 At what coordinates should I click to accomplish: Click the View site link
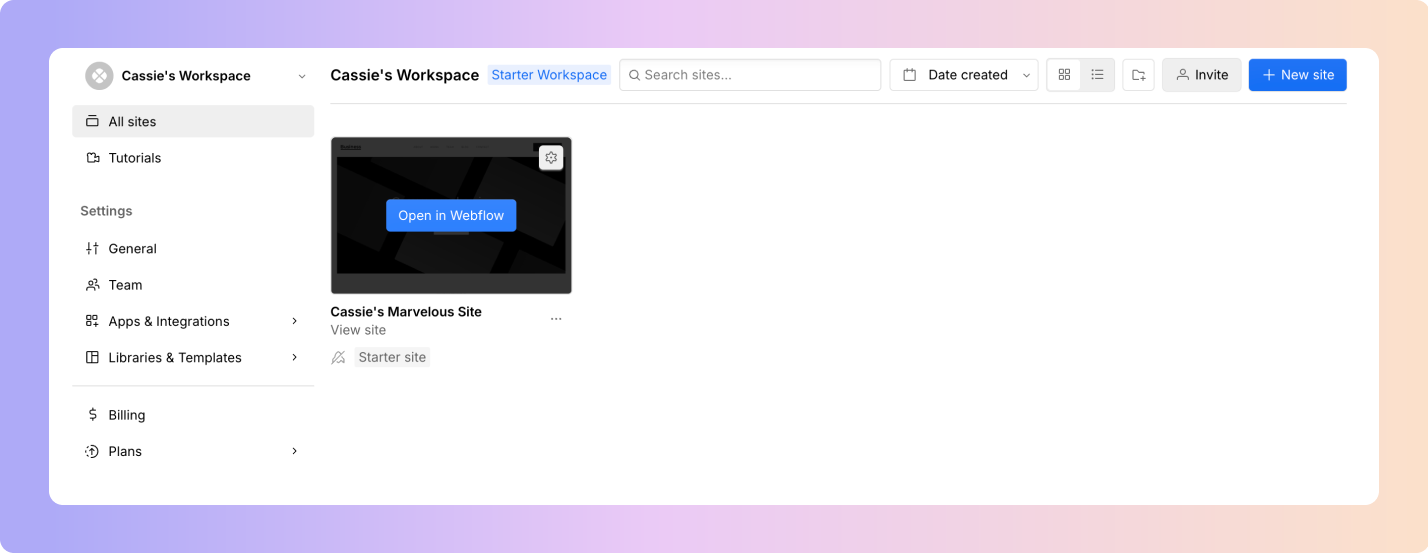coord(358,330)
